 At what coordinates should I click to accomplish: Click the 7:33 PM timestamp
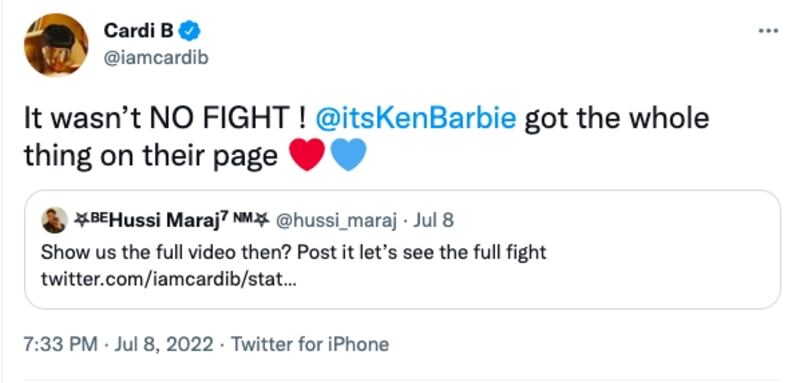tap(60, 344)
